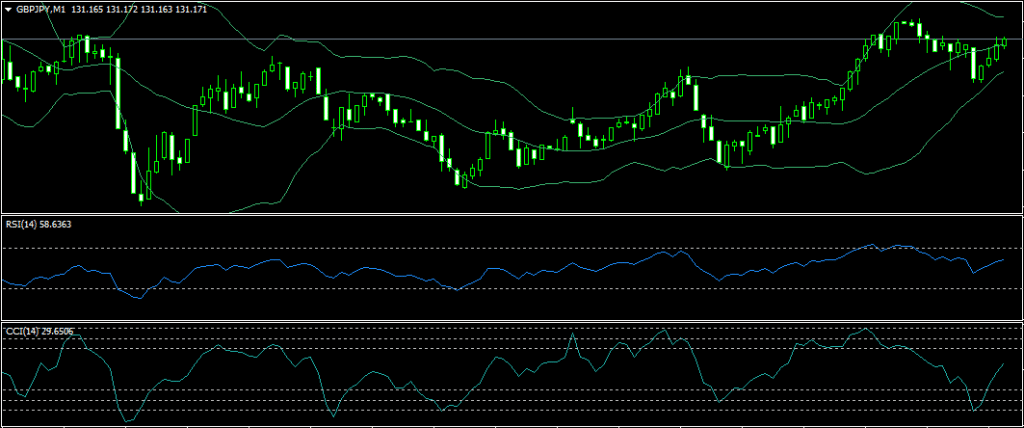
Task: Click the horizontal gray price line
Action: click(x=500, y=39)
